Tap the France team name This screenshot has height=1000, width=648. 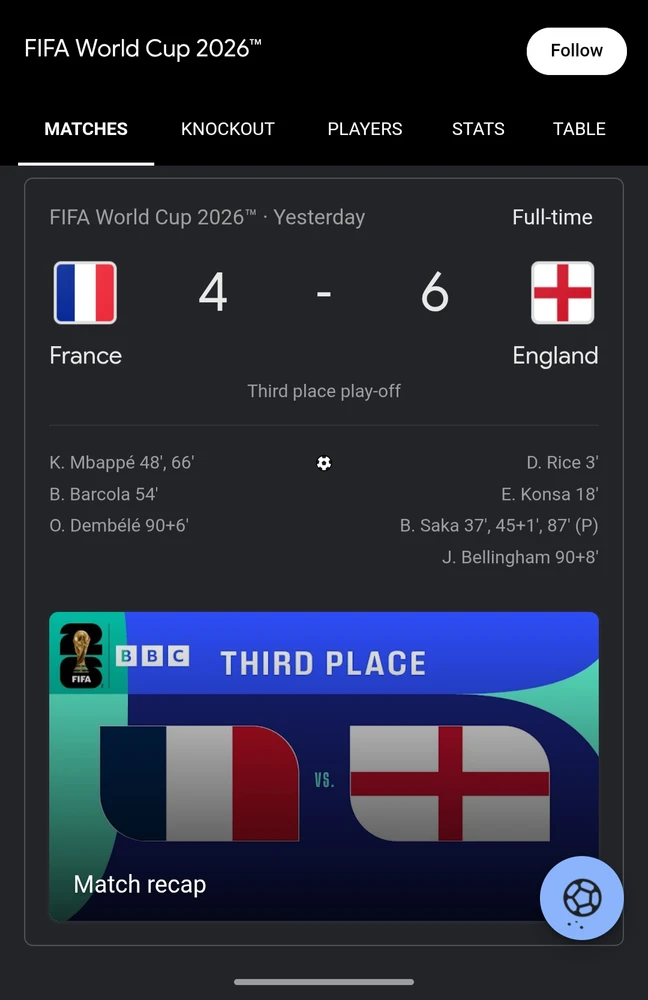(85, 356)
